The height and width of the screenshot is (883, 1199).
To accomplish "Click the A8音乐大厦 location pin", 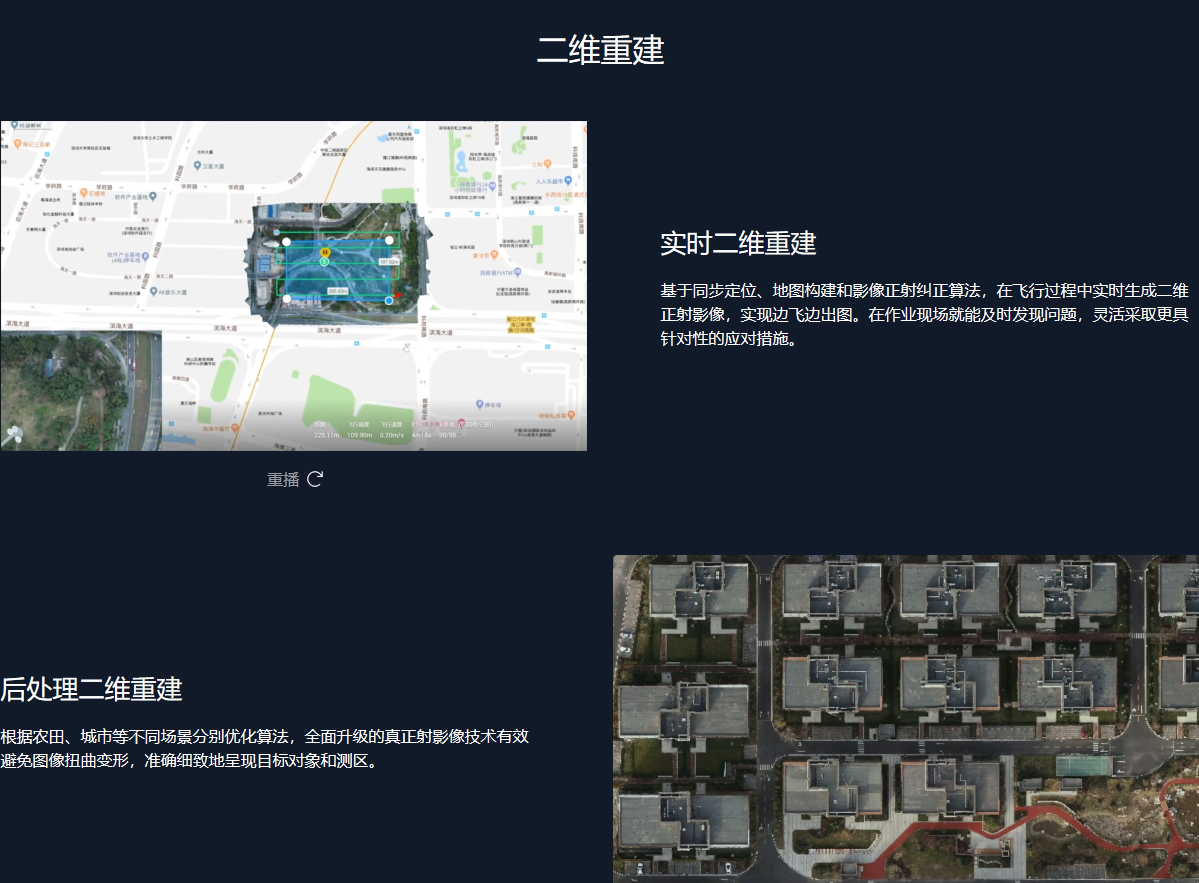I will point(153,293).
